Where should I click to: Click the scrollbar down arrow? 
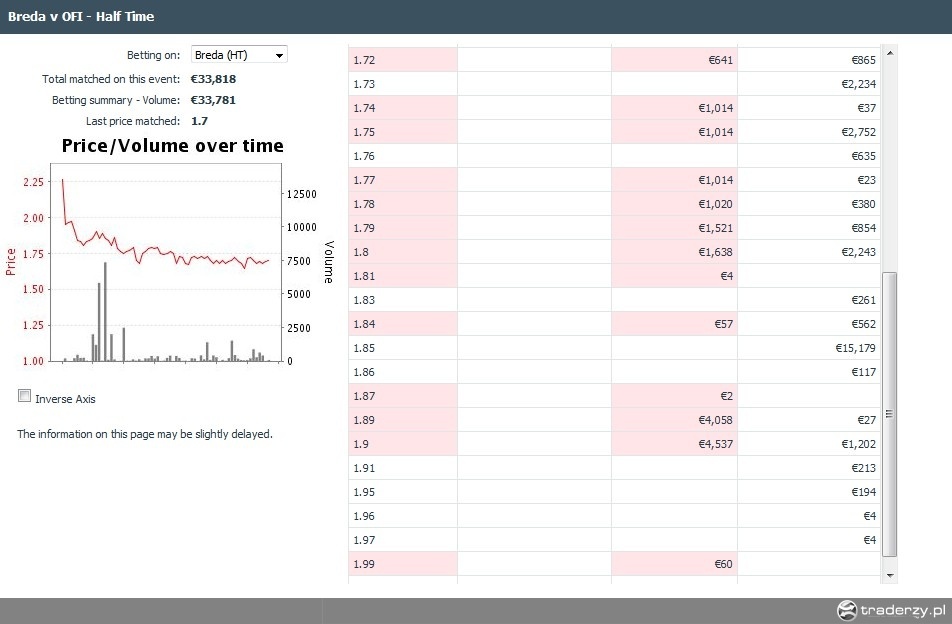click(x=889, y=575)
